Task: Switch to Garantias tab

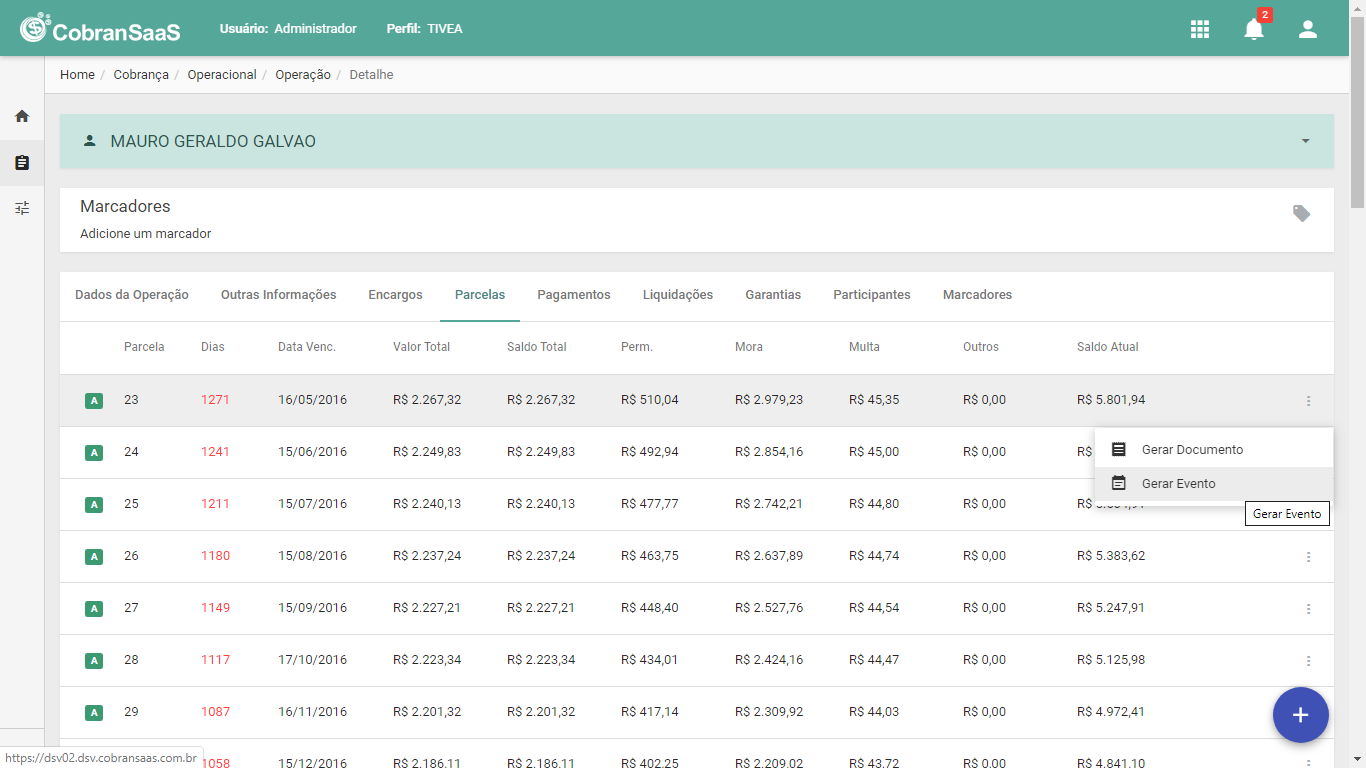Action: [x=773, y=295]
